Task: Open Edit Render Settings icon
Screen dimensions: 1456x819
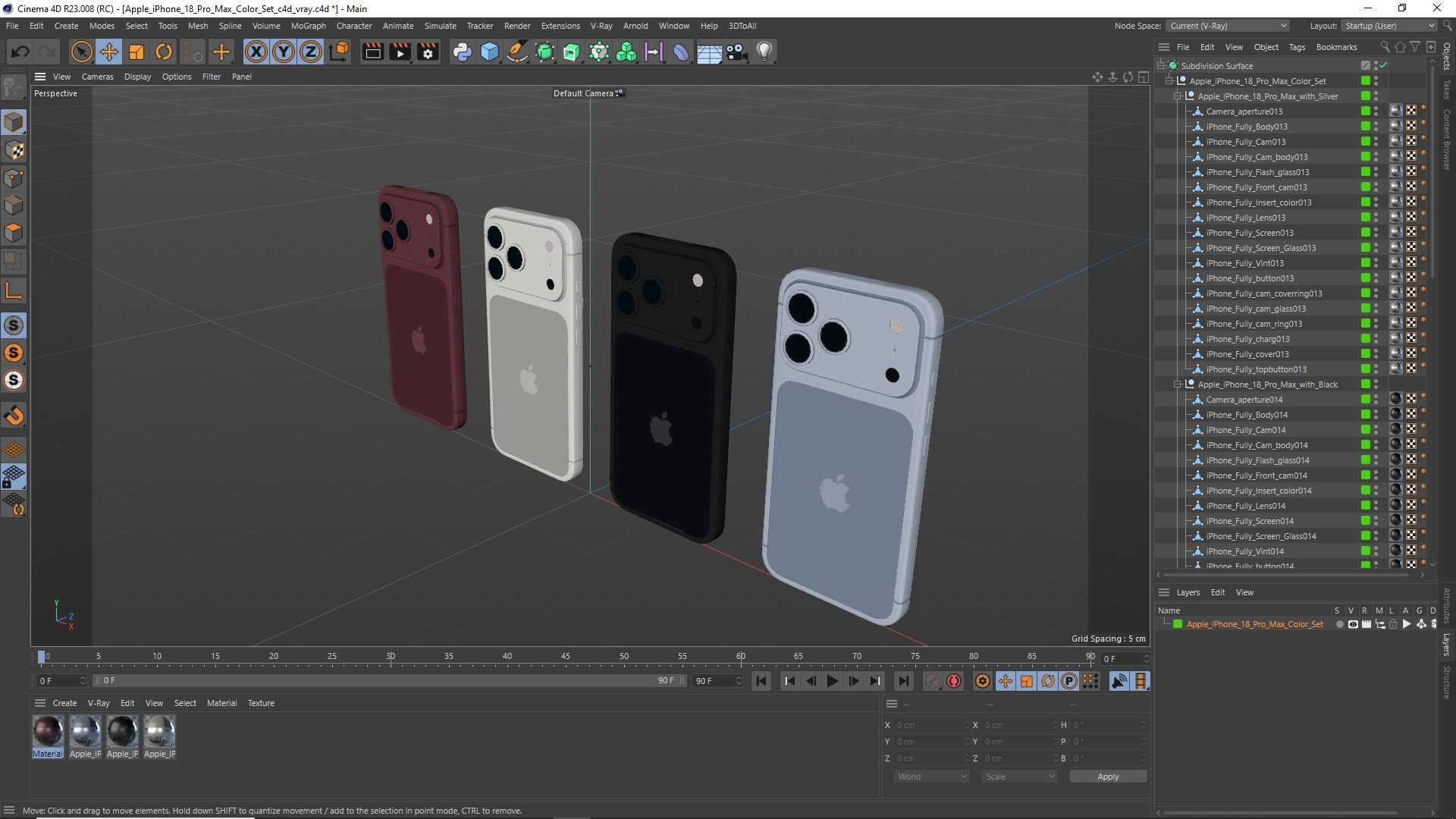Action: tap(428, 52)
